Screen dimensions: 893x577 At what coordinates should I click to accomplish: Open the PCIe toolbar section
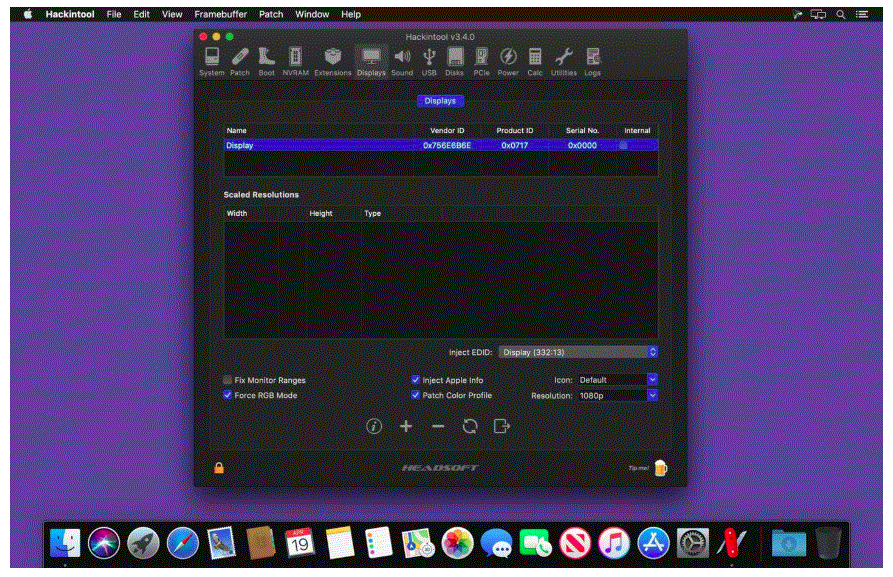click(x=481, y=62)
